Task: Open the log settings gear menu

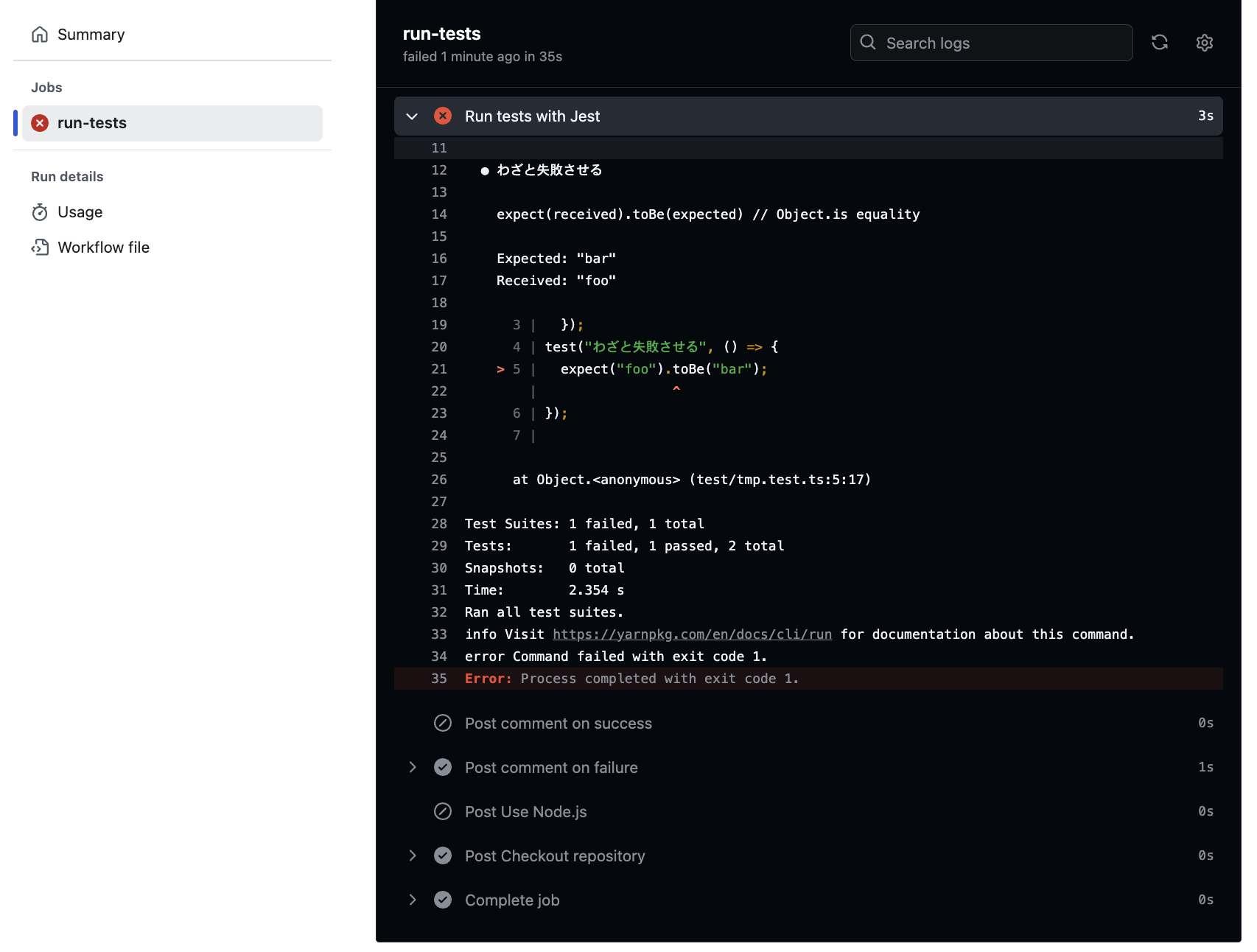Action: (x=1205, y=43)
